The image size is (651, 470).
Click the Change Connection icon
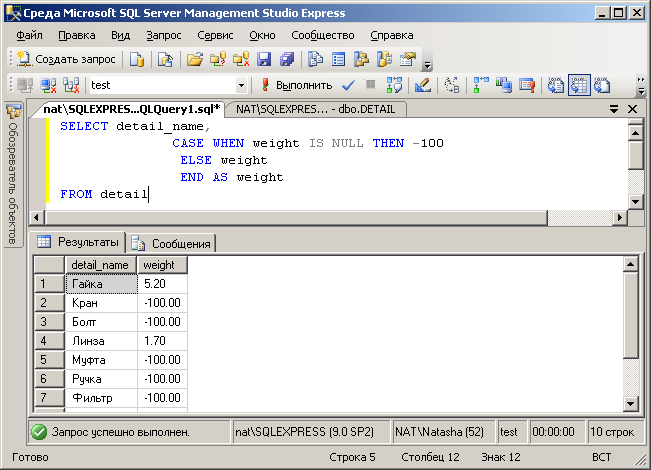pyautogui.click(x=71, y=85)
